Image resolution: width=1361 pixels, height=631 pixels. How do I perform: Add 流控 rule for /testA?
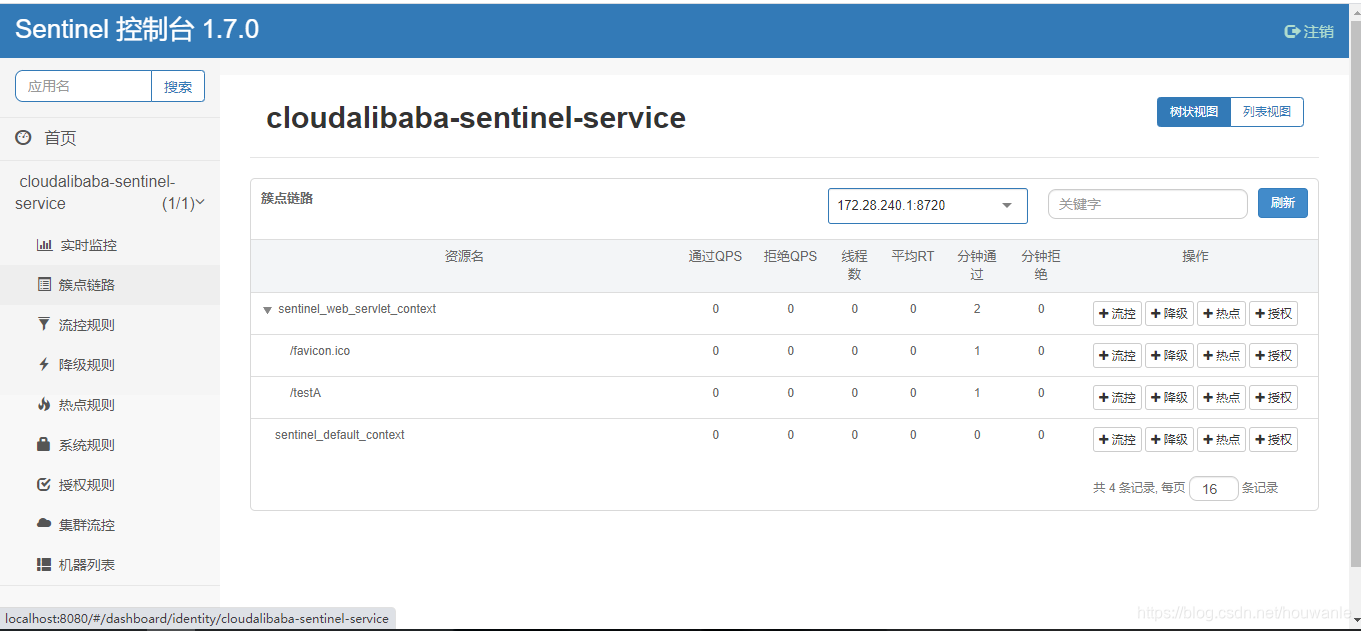click(1117, 398)
